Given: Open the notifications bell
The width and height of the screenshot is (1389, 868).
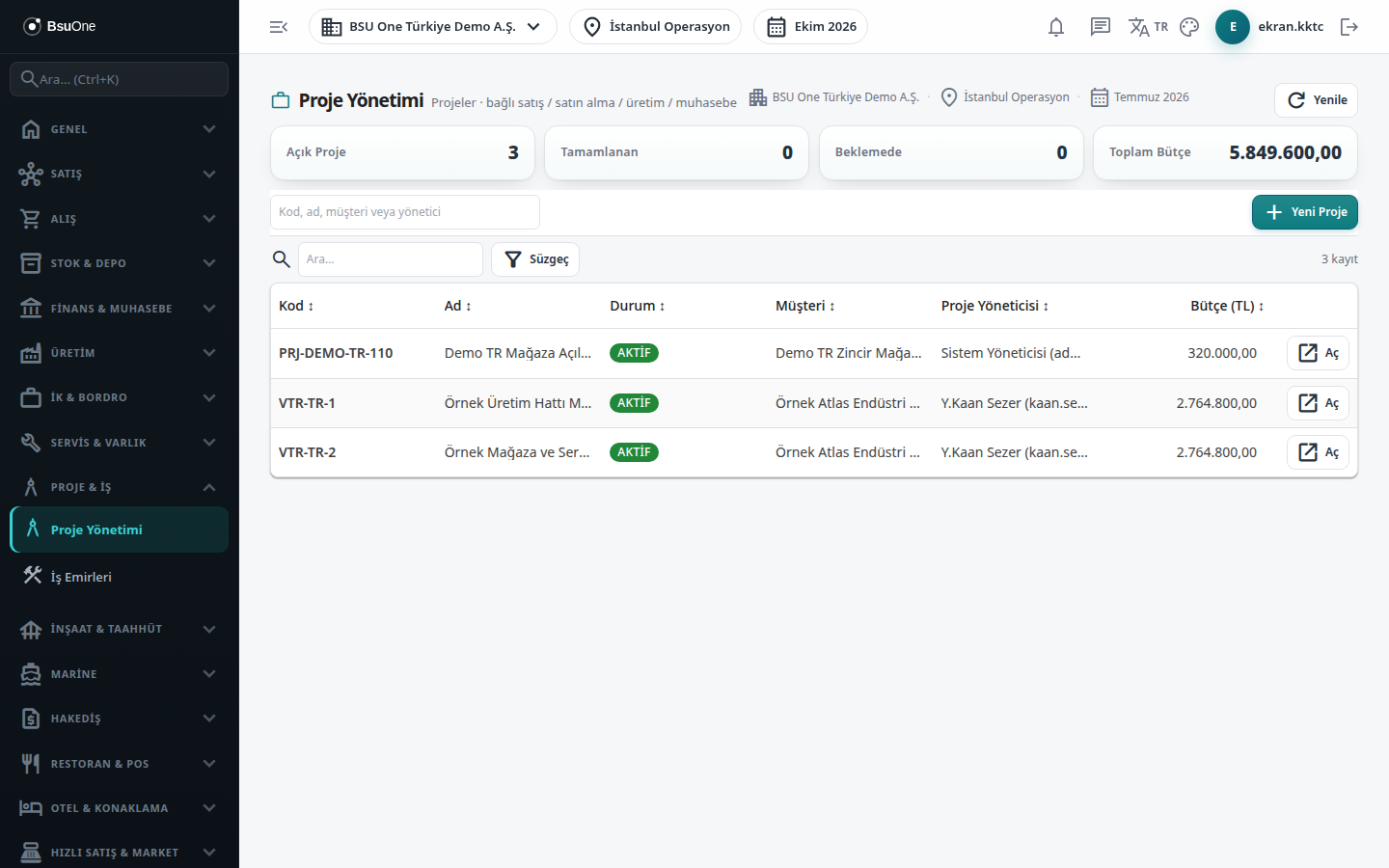Looking at the screenshot, I should 1056,27.
